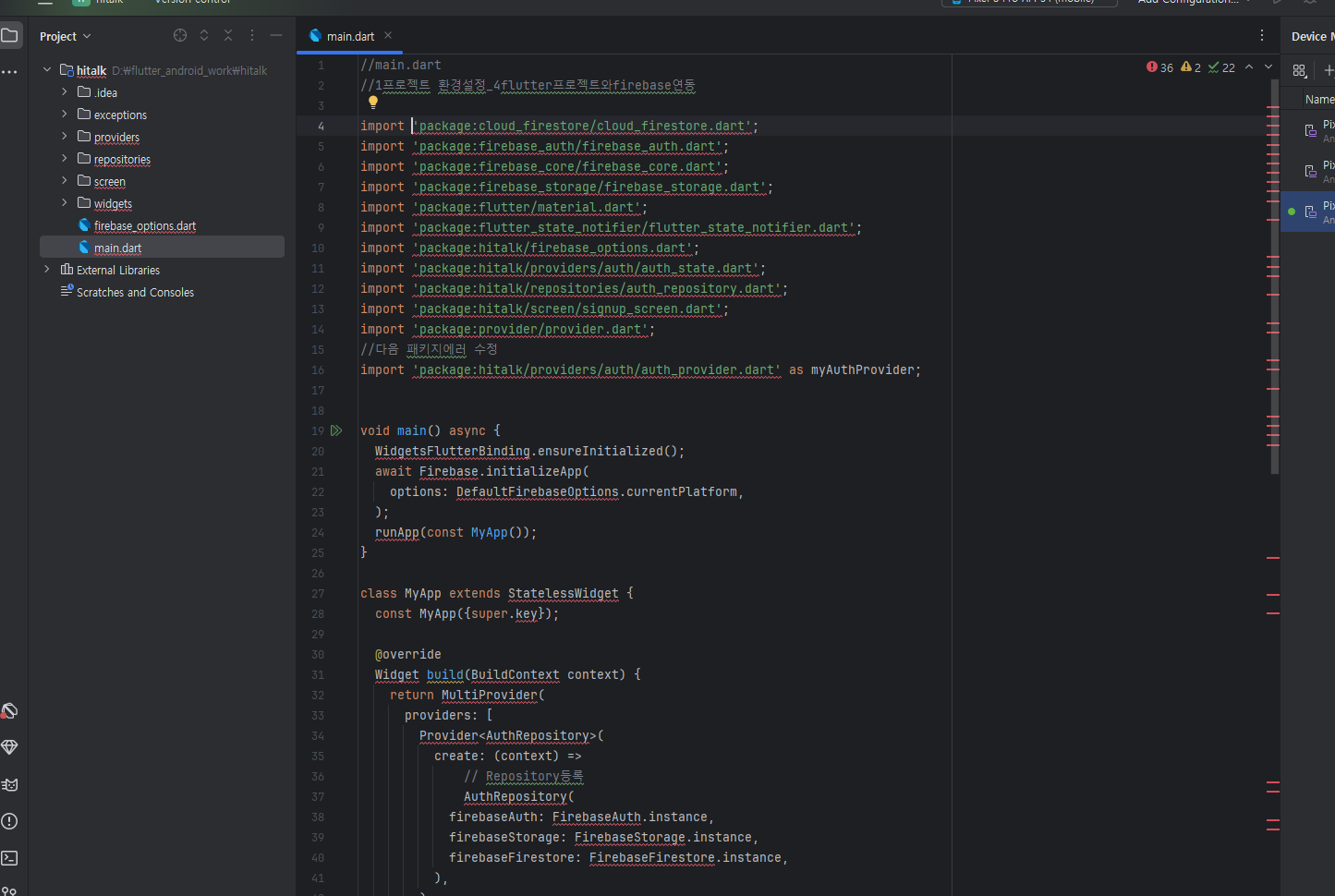1335x896 pixels.
Task: Select the repositories folder name
Action: (122, 159)
